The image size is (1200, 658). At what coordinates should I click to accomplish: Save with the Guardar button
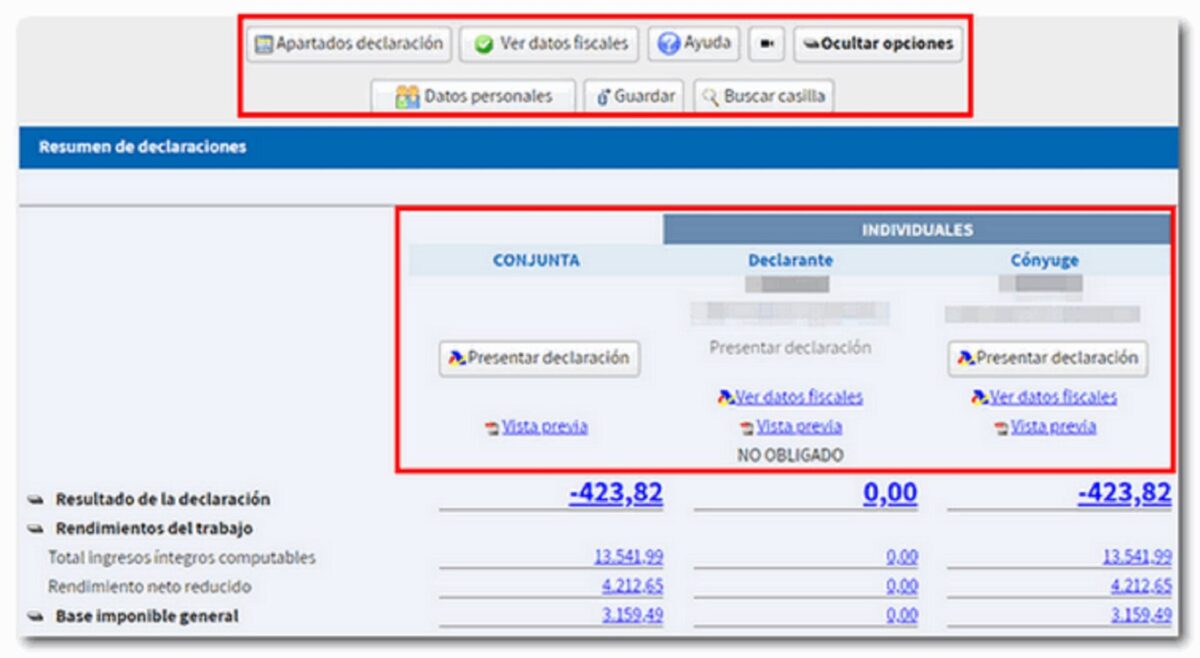635,97
